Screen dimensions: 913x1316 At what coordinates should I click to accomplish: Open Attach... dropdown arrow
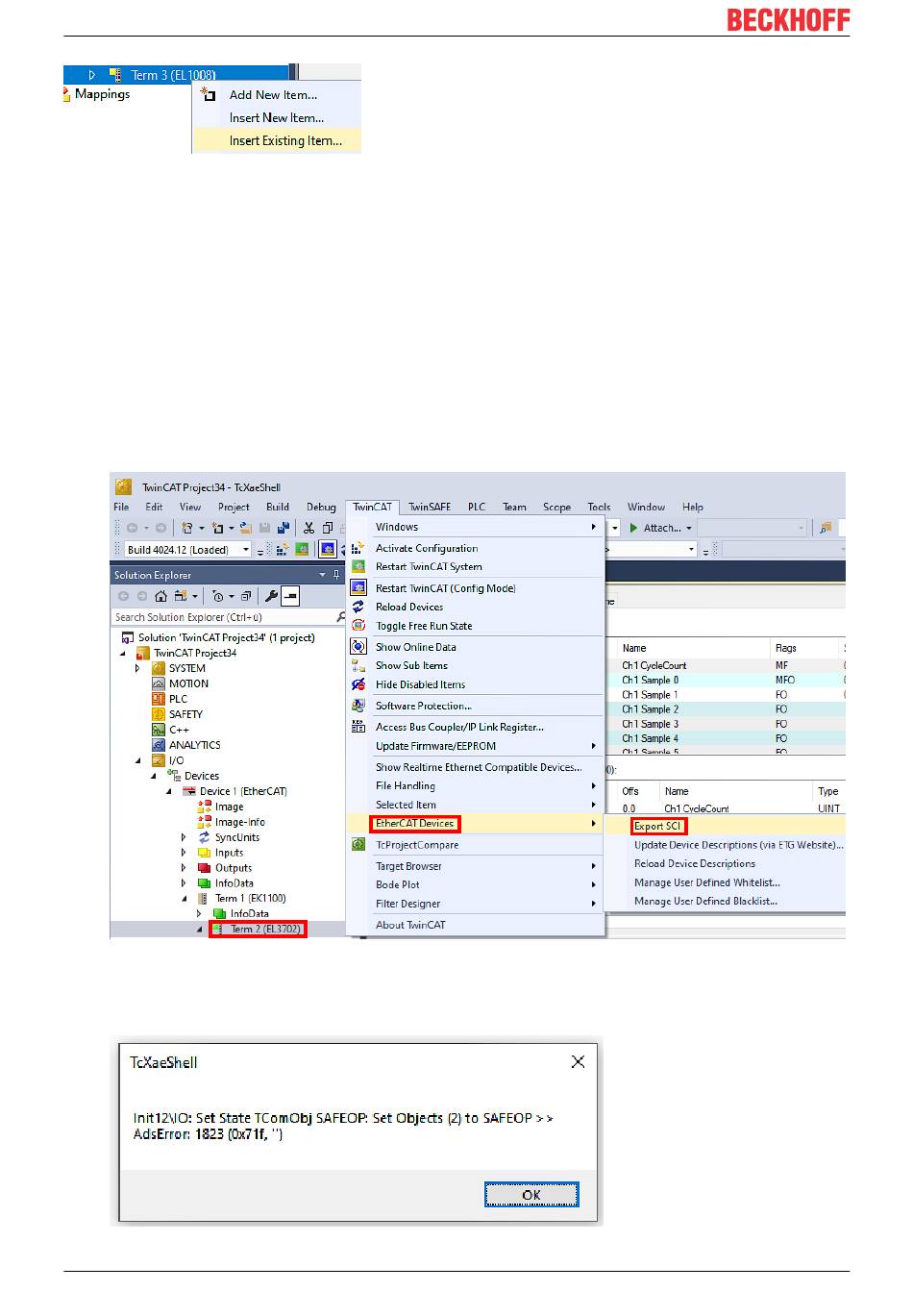[689, 528]
